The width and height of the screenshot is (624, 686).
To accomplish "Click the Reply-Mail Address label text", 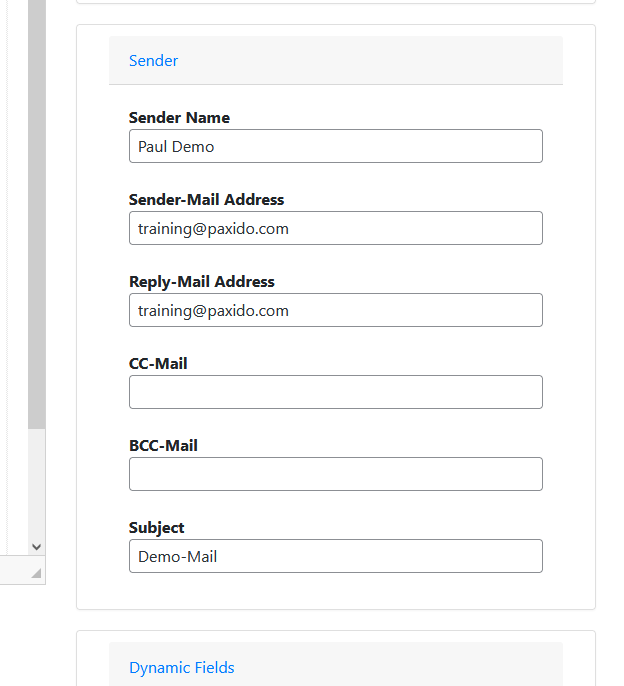I will point(201,282).
